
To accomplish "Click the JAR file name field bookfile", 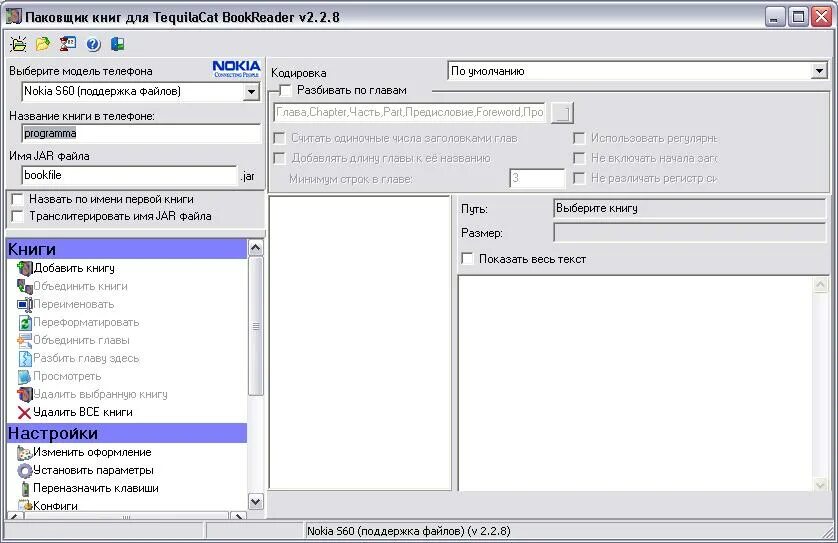I will tap(129, 175).
